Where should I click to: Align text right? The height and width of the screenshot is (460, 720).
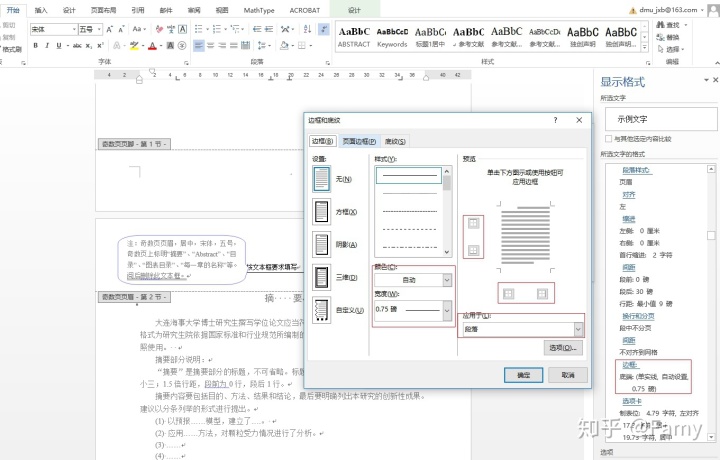pos(222,45)
